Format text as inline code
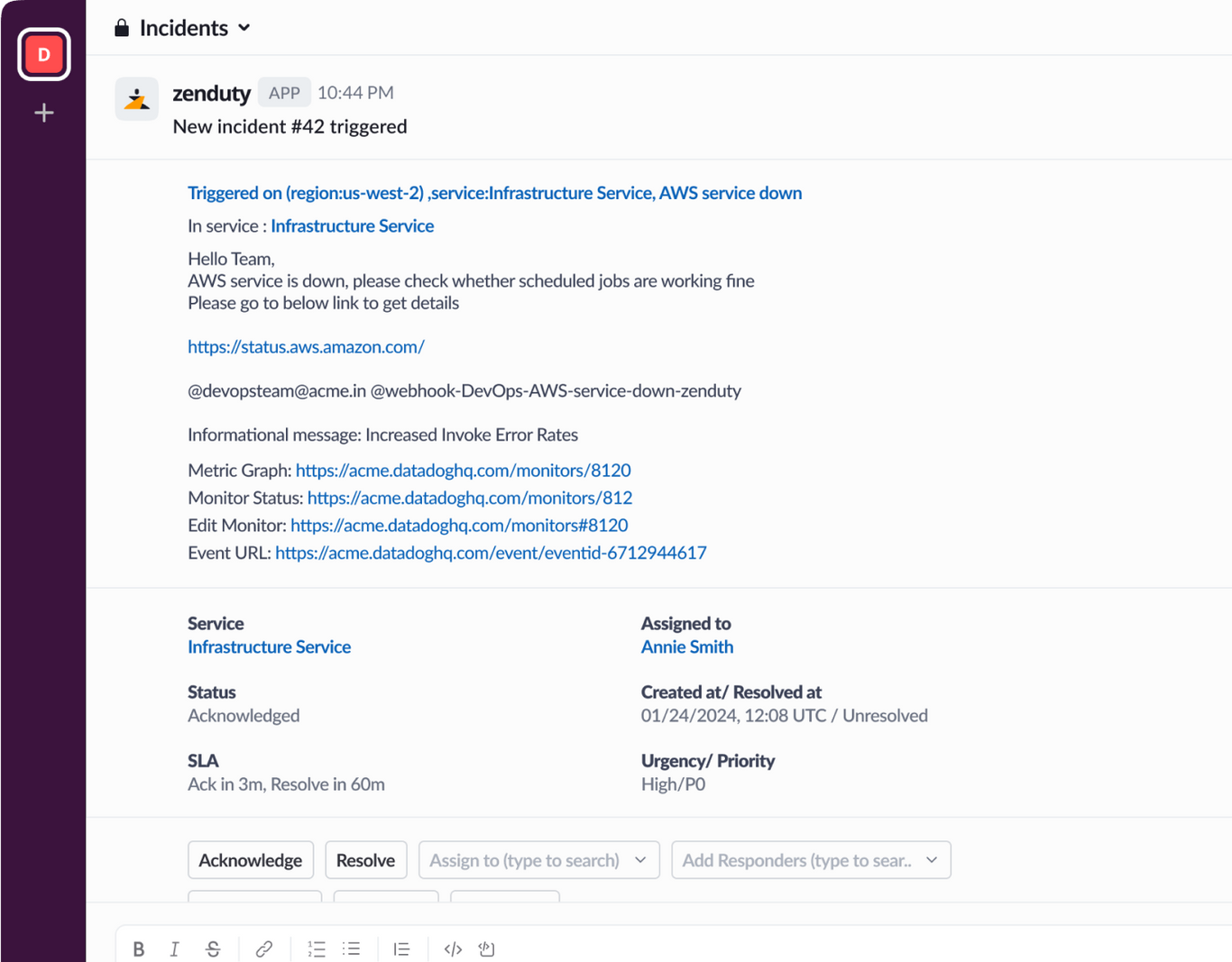This screenshot has height=962, width=1232. (x=452, y=948)
